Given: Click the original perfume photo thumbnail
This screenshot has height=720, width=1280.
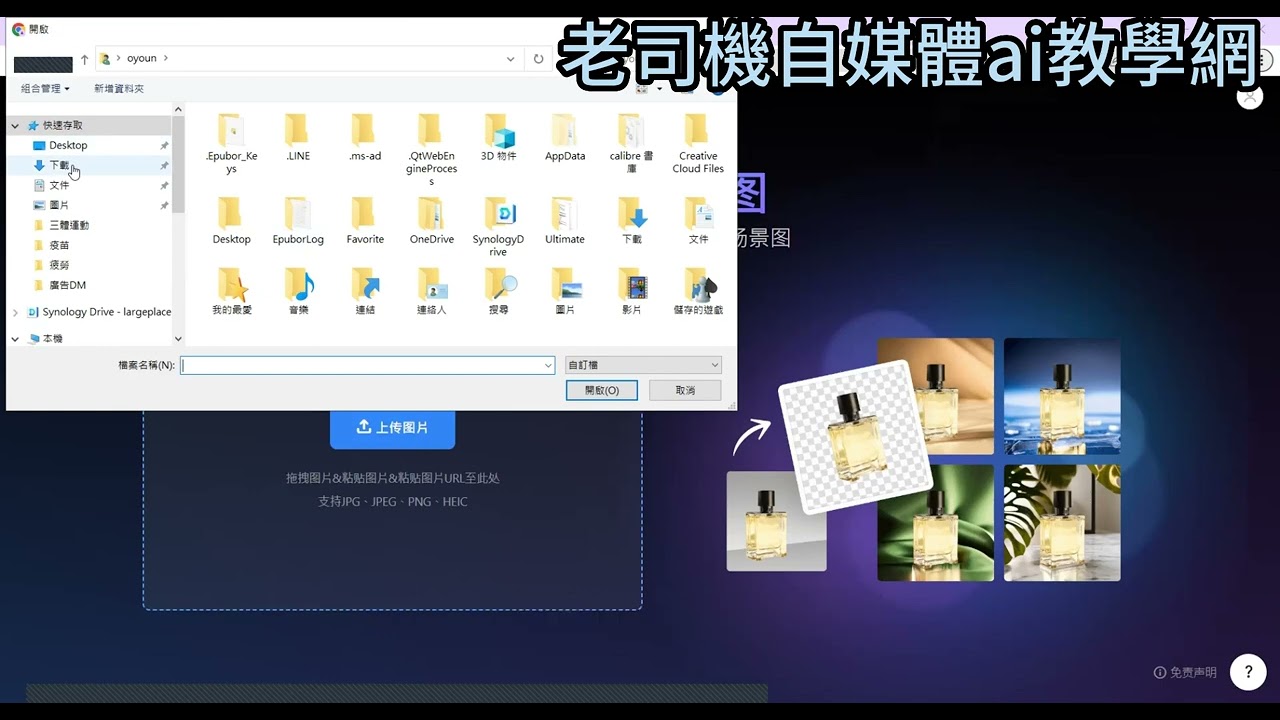Looking at the screenshot, I should tap(777, 521).
